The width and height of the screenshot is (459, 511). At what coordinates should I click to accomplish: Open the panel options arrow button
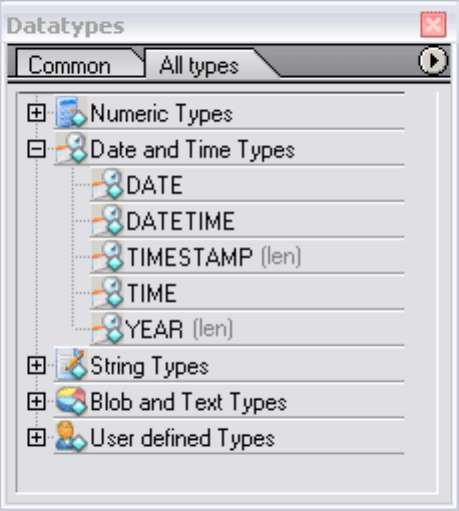click(x=433, y=61)
